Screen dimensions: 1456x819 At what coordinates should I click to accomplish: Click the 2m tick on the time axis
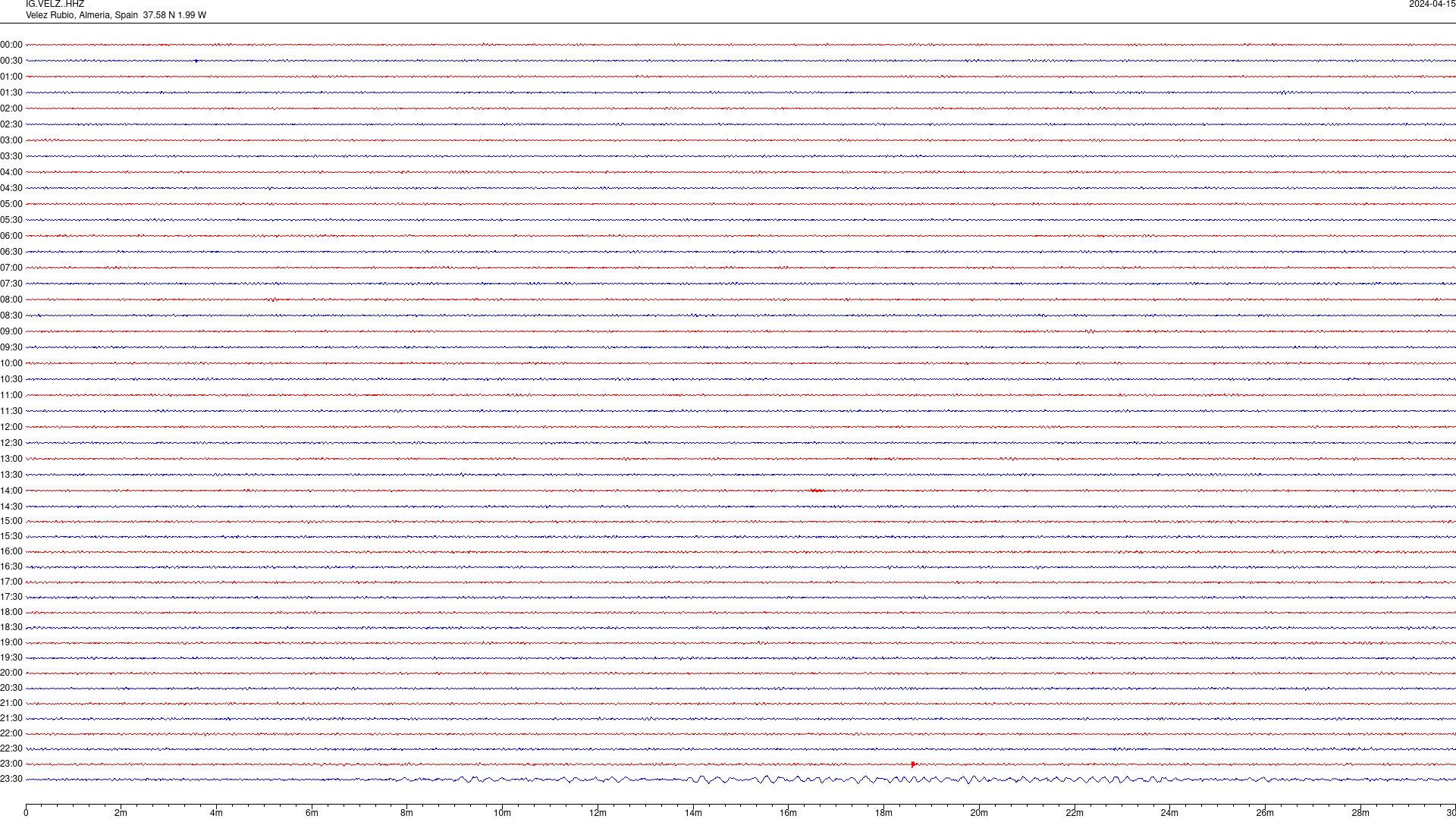click(x=121, y=813)
